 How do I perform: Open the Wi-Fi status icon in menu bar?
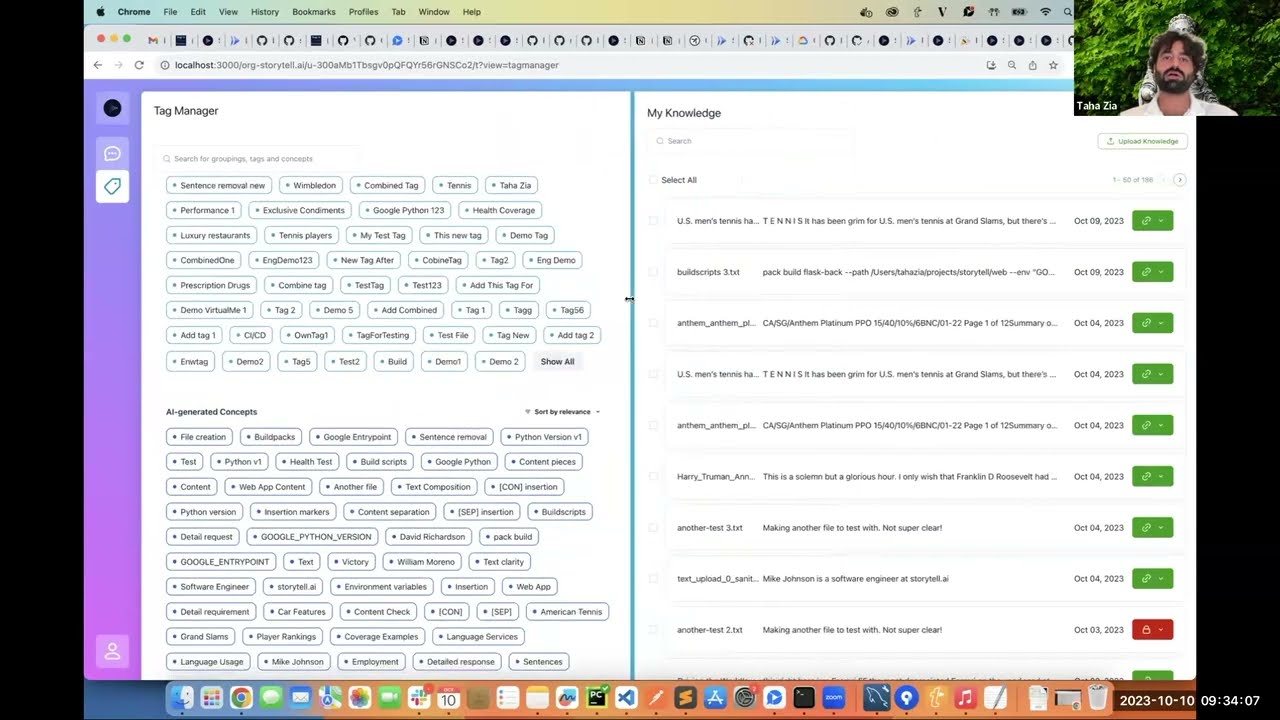click(x=1045, y=12)
